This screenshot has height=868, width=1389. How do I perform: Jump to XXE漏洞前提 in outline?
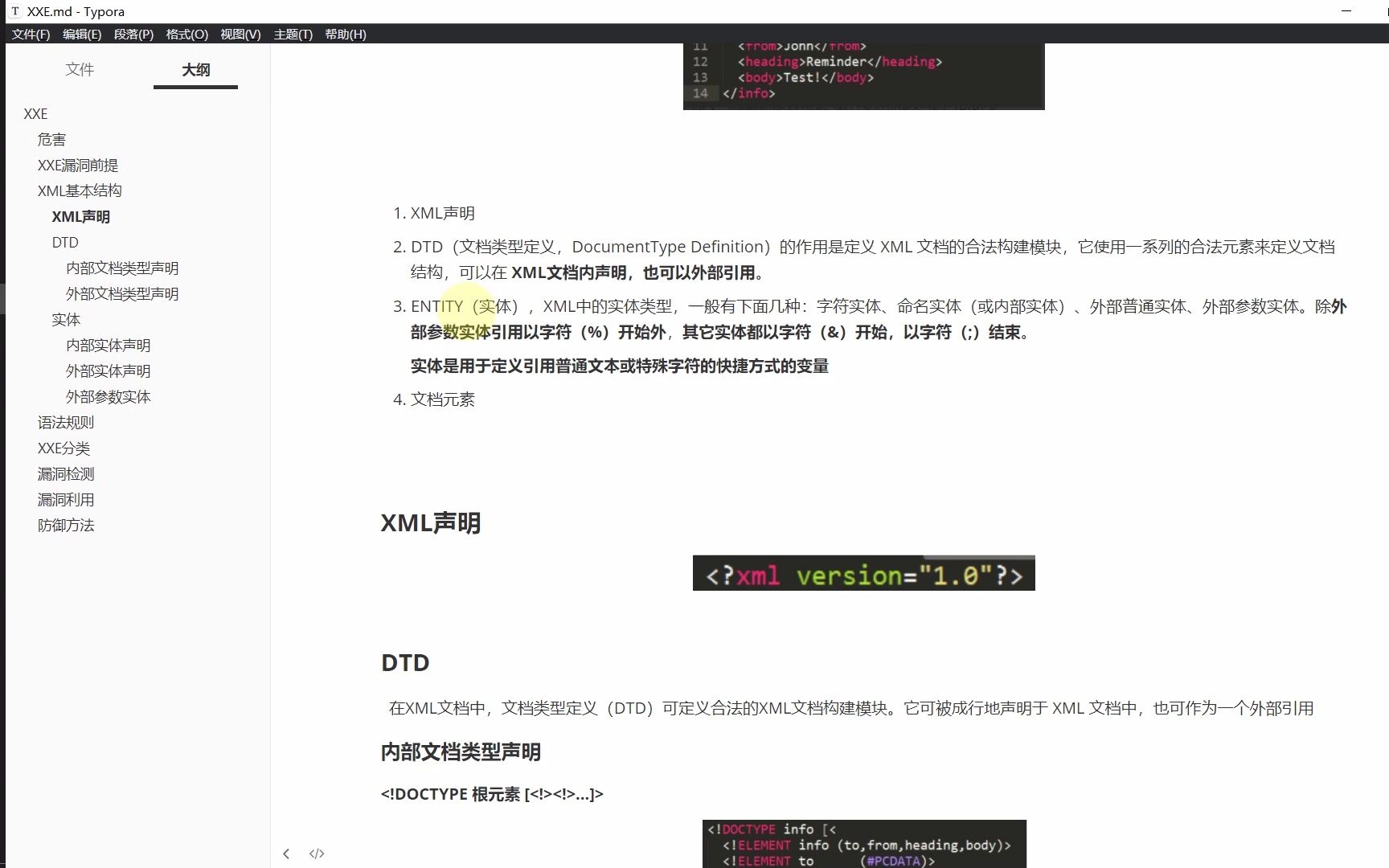(78, 166)
